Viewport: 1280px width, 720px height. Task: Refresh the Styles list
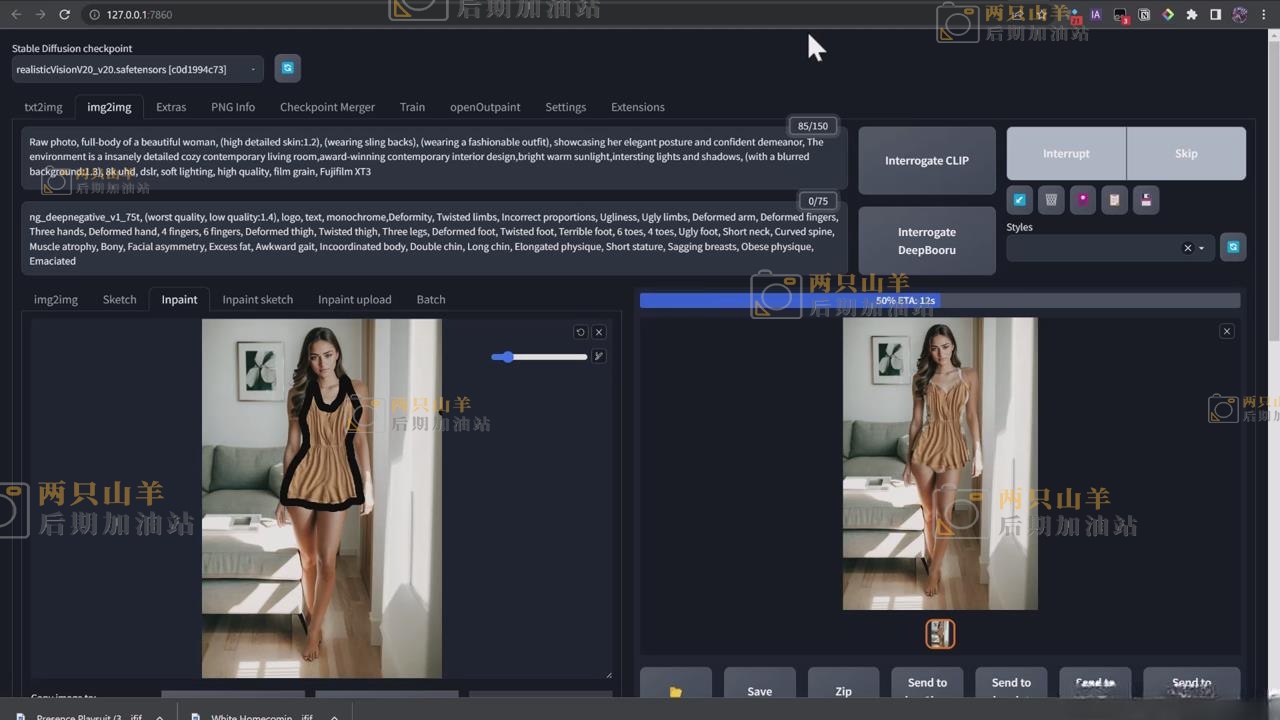coord(1233,247)
